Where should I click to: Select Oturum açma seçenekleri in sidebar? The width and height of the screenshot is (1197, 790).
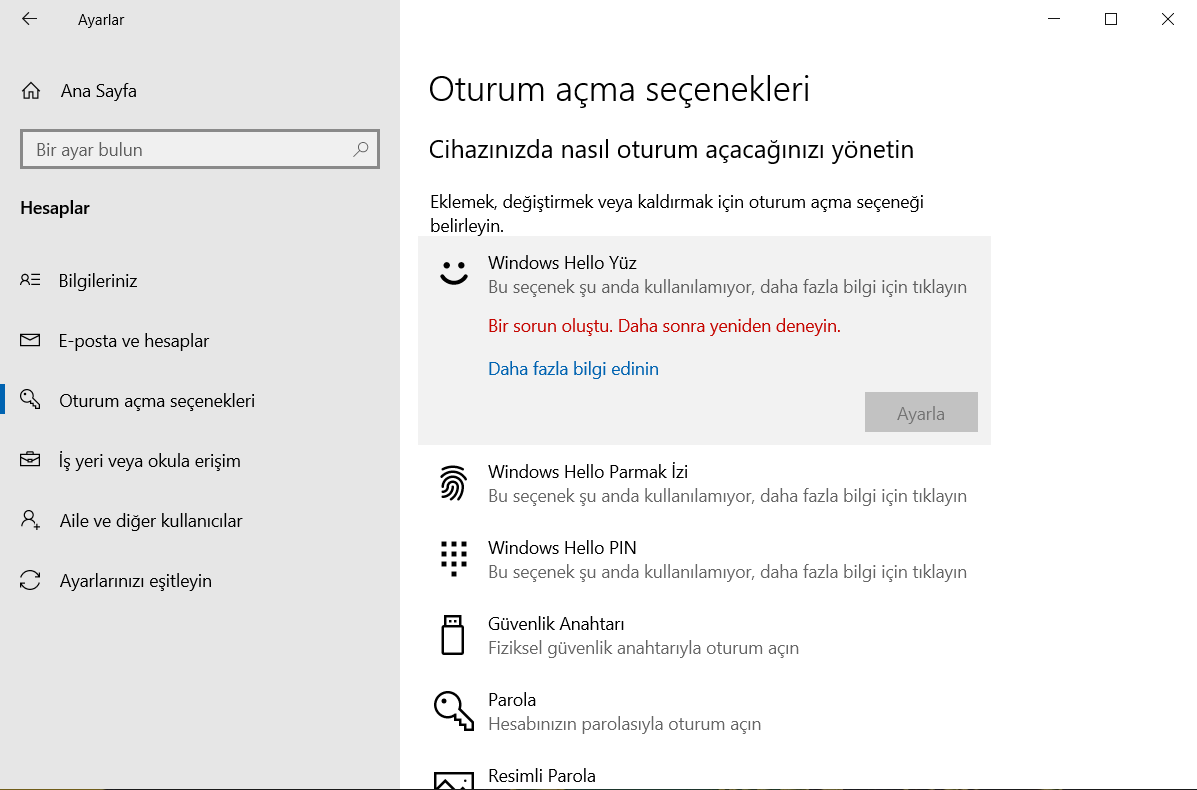coord(200,401)
